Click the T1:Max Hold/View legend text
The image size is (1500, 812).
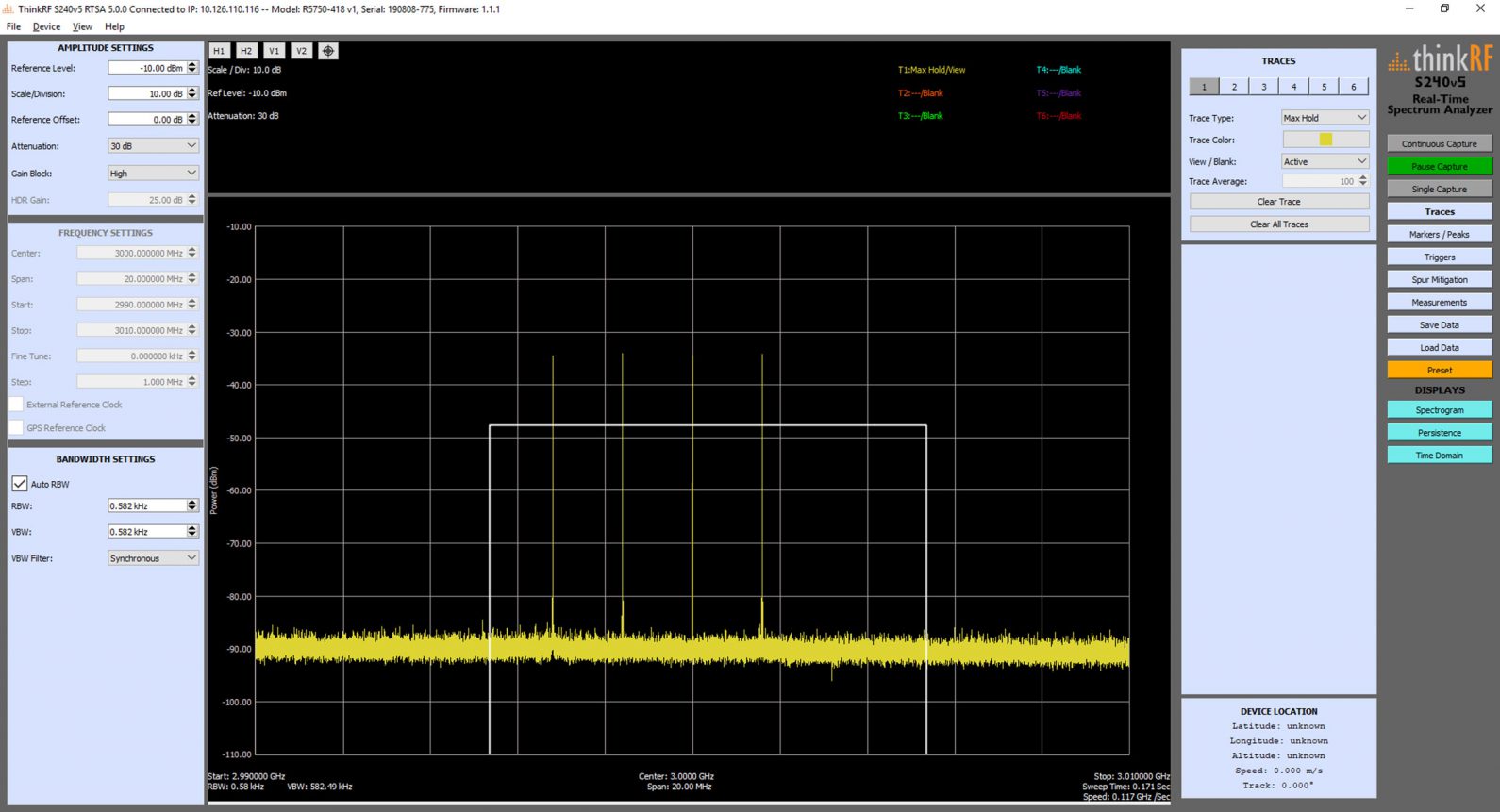point(931,70)
